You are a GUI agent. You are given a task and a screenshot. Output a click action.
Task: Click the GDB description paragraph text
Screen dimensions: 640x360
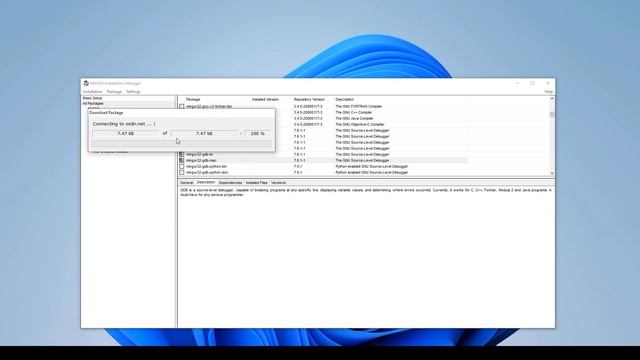click(366, 193)
